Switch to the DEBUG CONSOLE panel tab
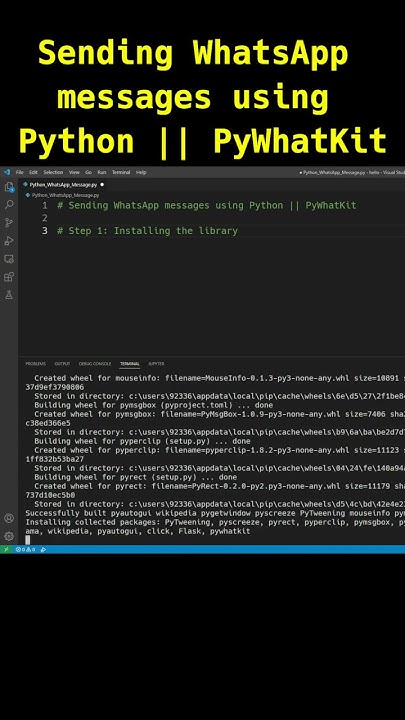The image size is (405, 720). (95, 364)
